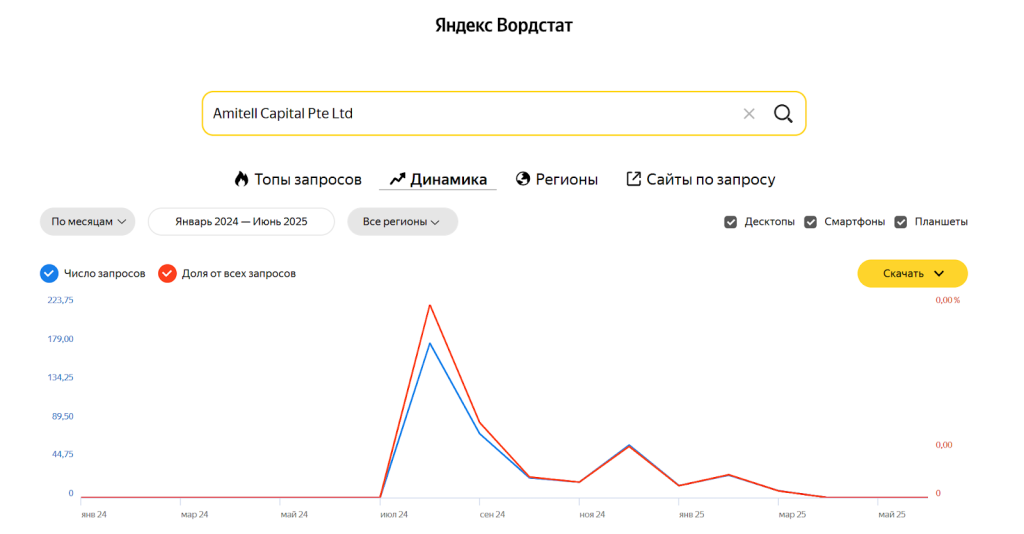Open the Скачать download dropdown

(x=912, y=273)
